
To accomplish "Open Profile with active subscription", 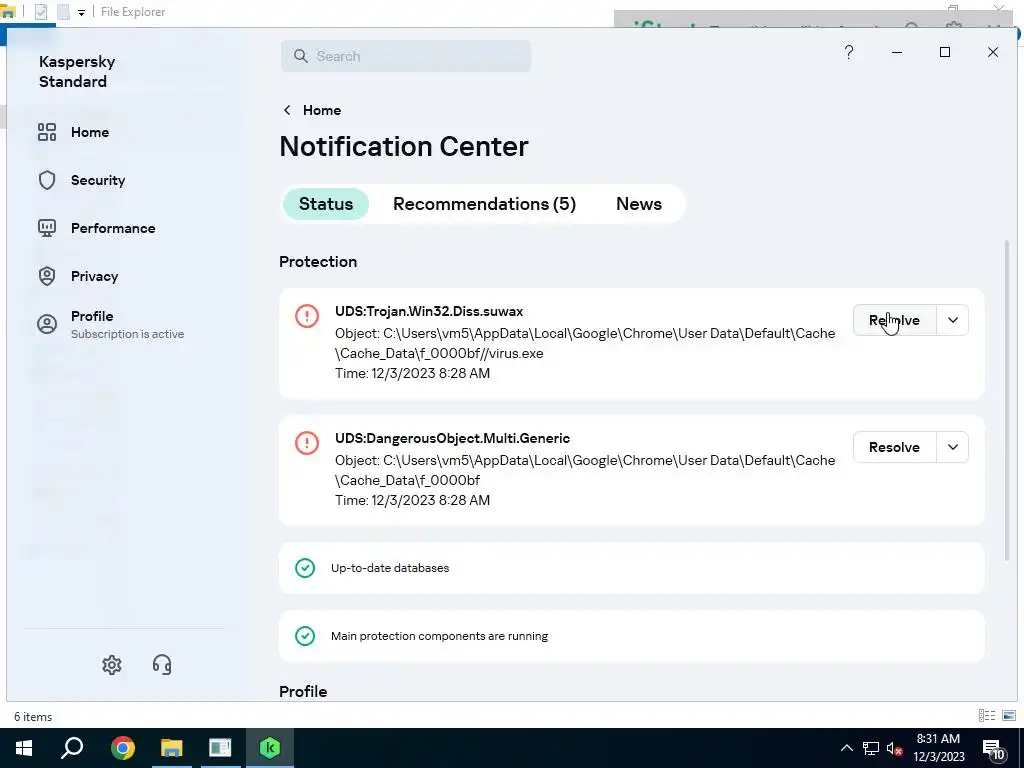I will tap(111, 324).
